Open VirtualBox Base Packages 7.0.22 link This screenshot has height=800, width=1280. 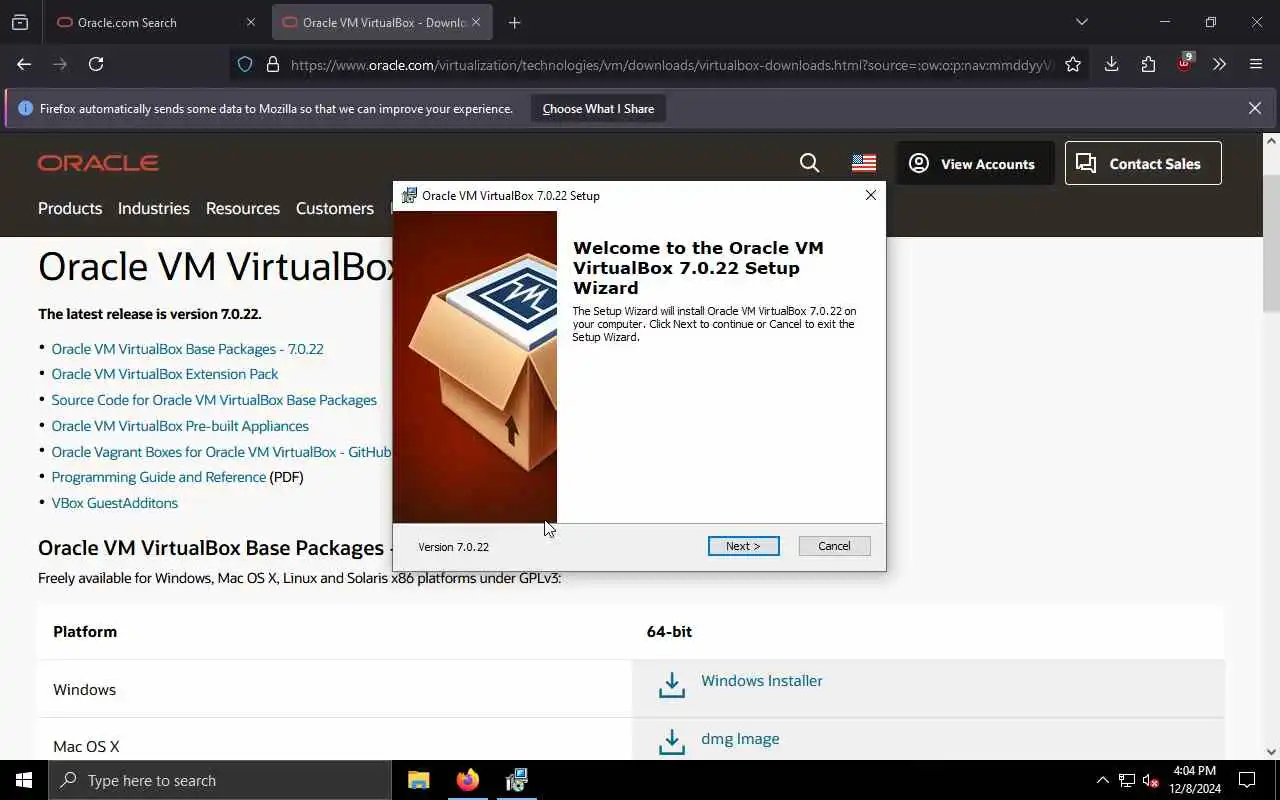pos(187,349)
